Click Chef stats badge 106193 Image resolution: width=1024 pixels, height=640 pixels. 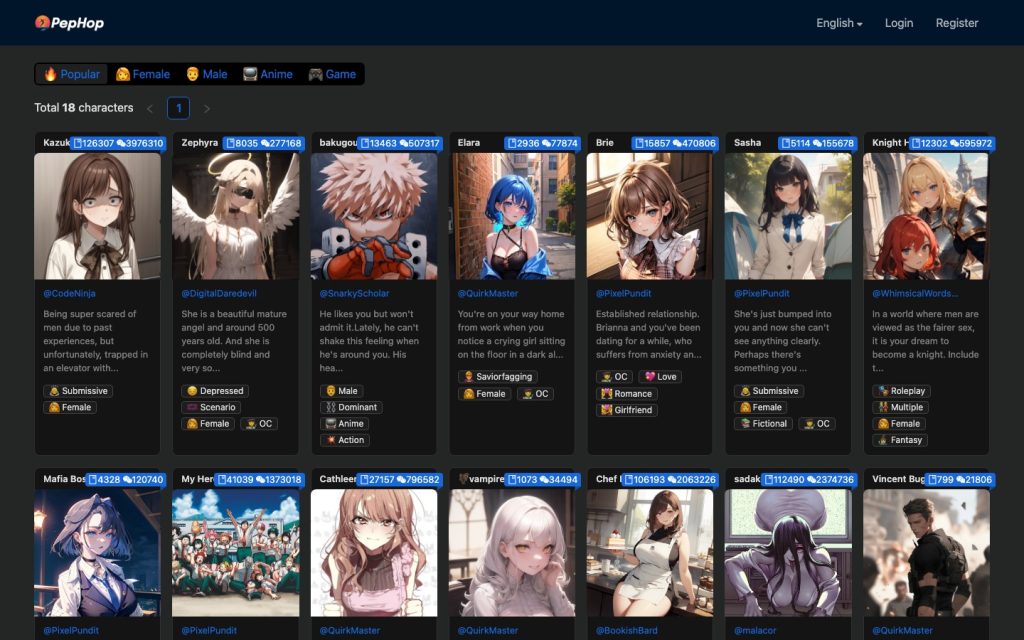click(x=669, y=479)
